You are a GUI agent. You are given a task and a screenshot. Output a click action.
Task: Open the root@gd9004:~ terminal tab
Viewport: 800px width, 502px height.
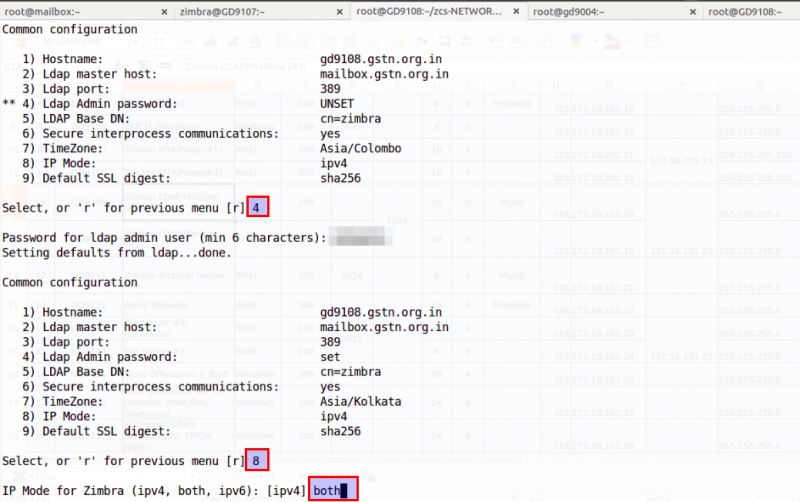point(615,11)
